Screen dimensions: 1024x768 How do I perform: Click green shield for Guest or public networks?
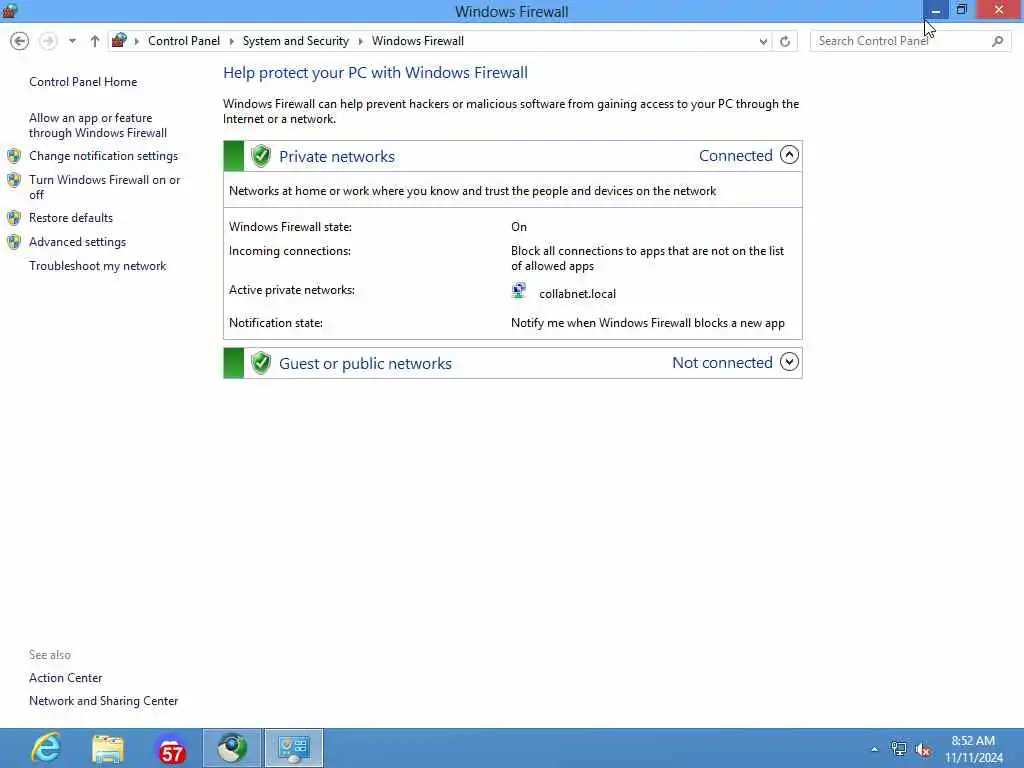(x=261, y=363)
